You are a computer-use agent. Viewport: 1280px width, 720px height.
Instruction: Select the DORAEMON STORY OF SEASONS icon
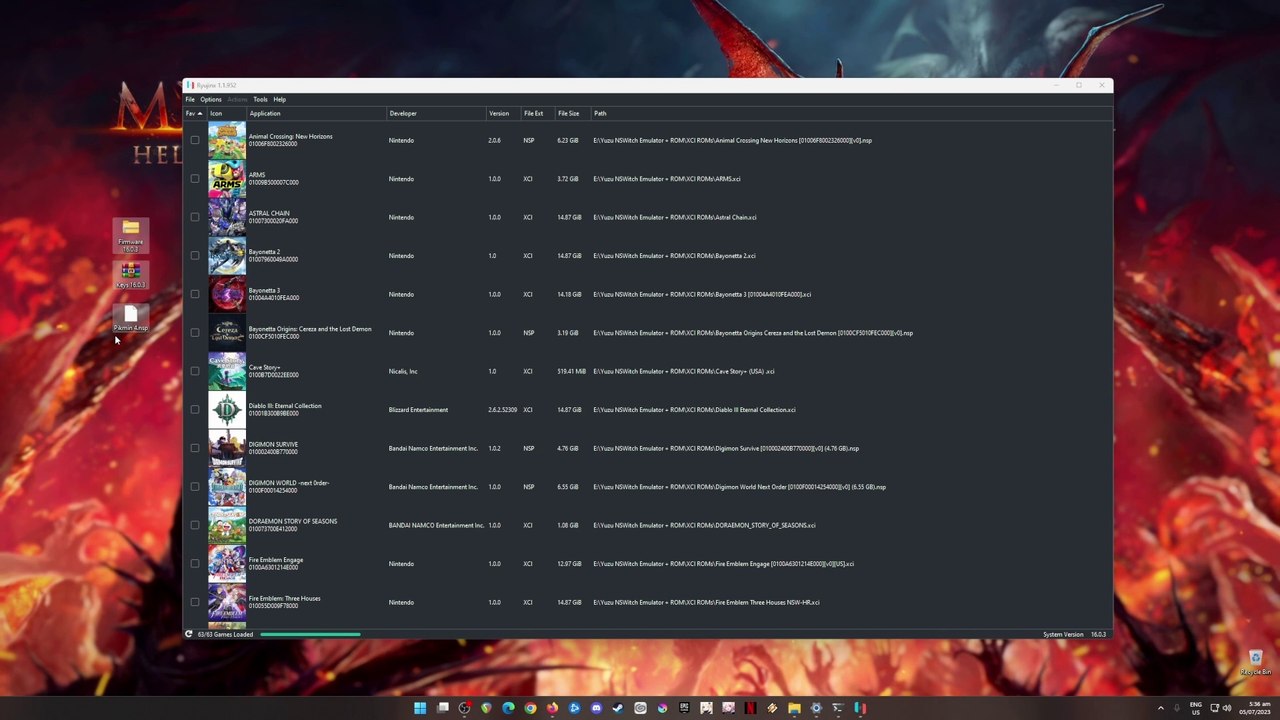[x=227, y=526]
